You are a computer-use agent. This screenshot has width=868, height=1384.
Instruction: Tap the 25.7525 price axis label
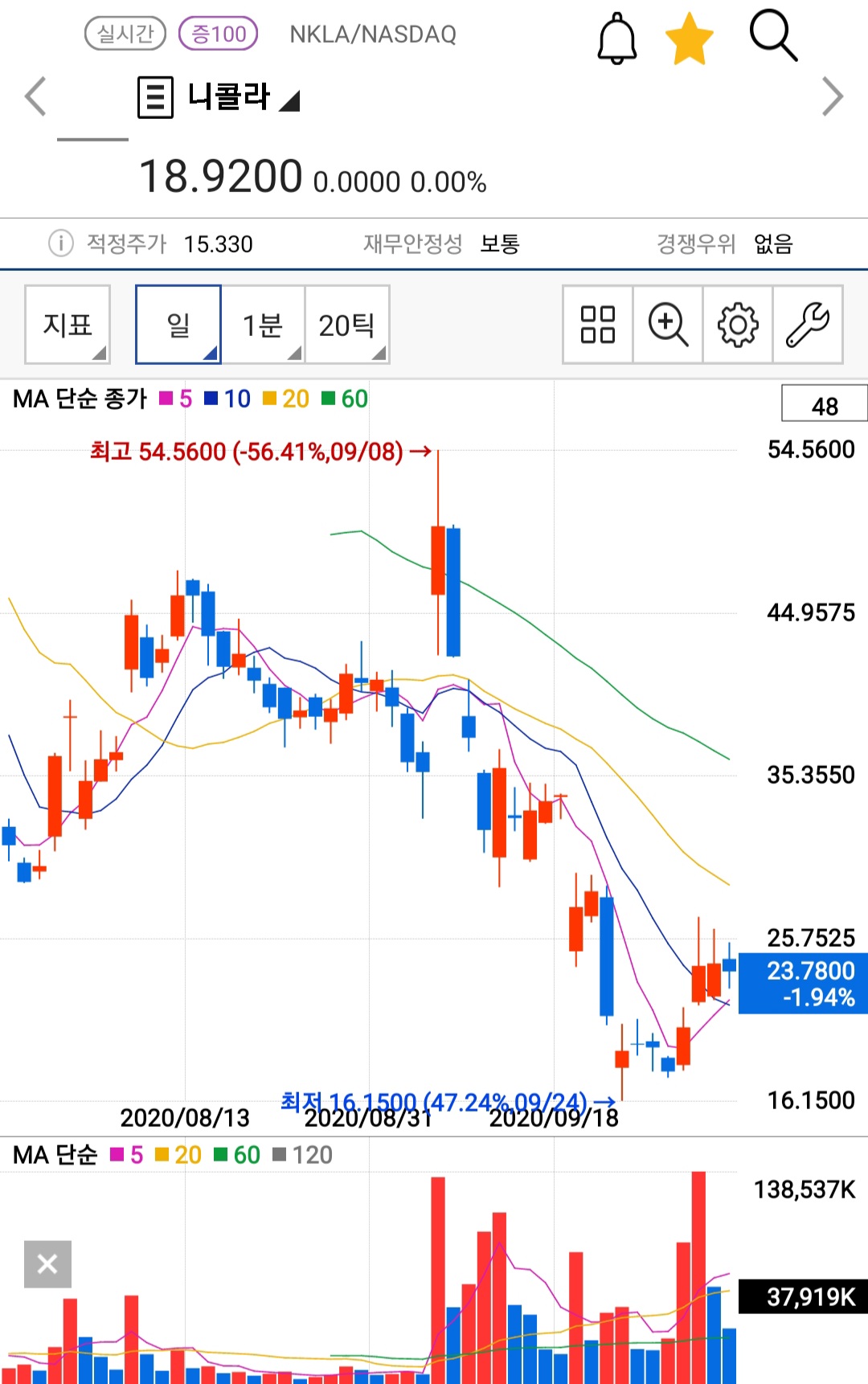811,937
